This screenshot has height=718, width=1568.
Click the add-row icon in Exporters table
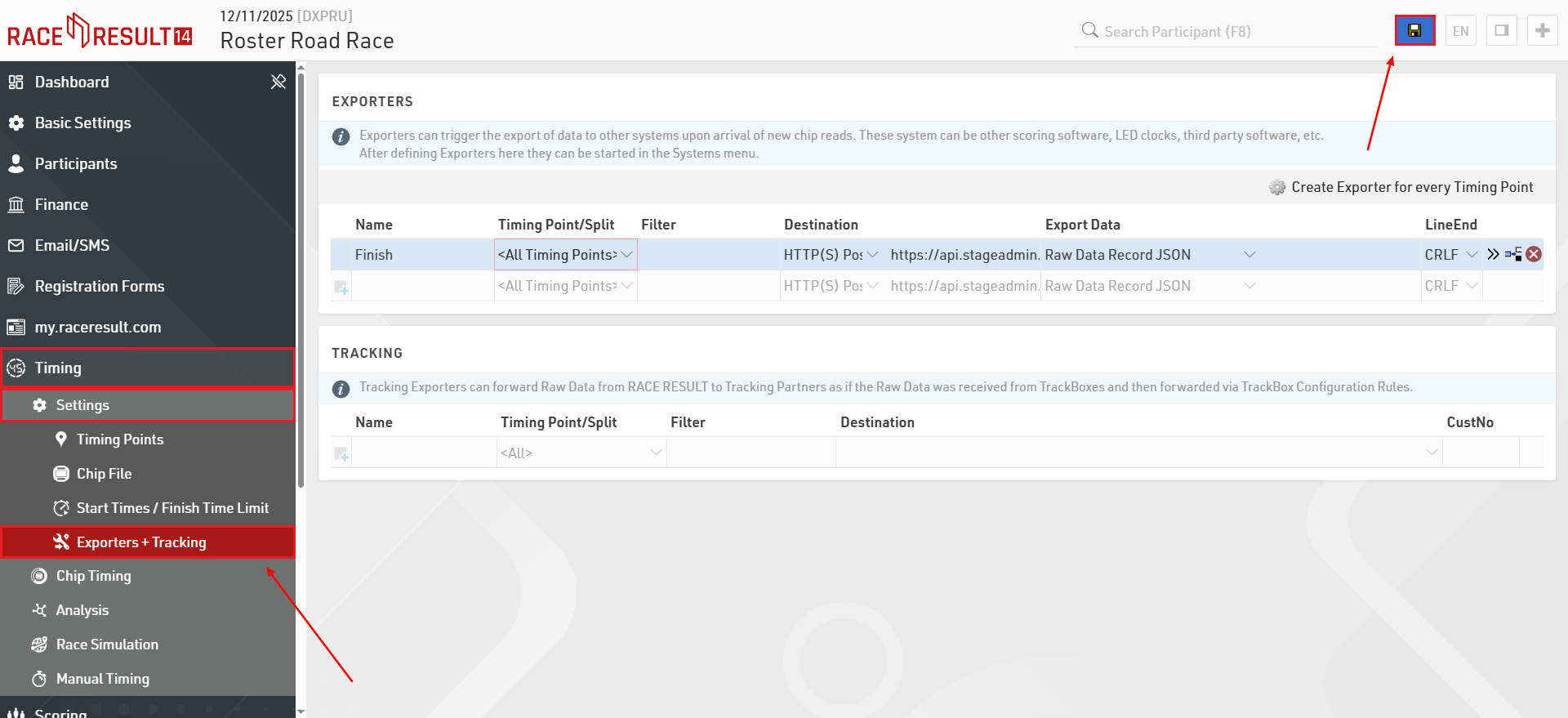click(x=341, y=287)
